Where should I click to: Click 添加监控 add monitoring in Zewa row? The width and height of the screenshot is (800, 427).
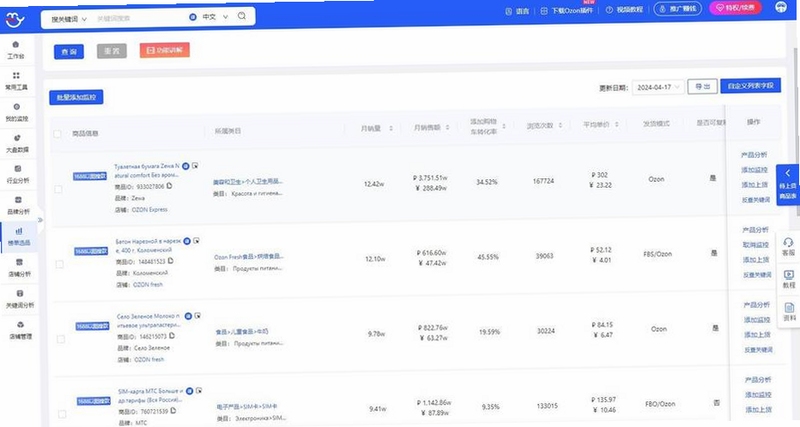tap(755, 169)
